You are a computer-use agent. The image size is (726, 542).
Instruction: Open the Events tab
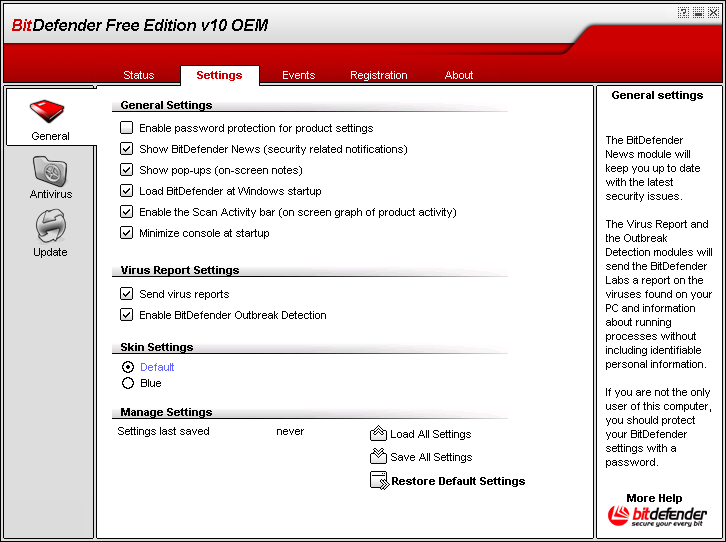[x=299, y=75]
